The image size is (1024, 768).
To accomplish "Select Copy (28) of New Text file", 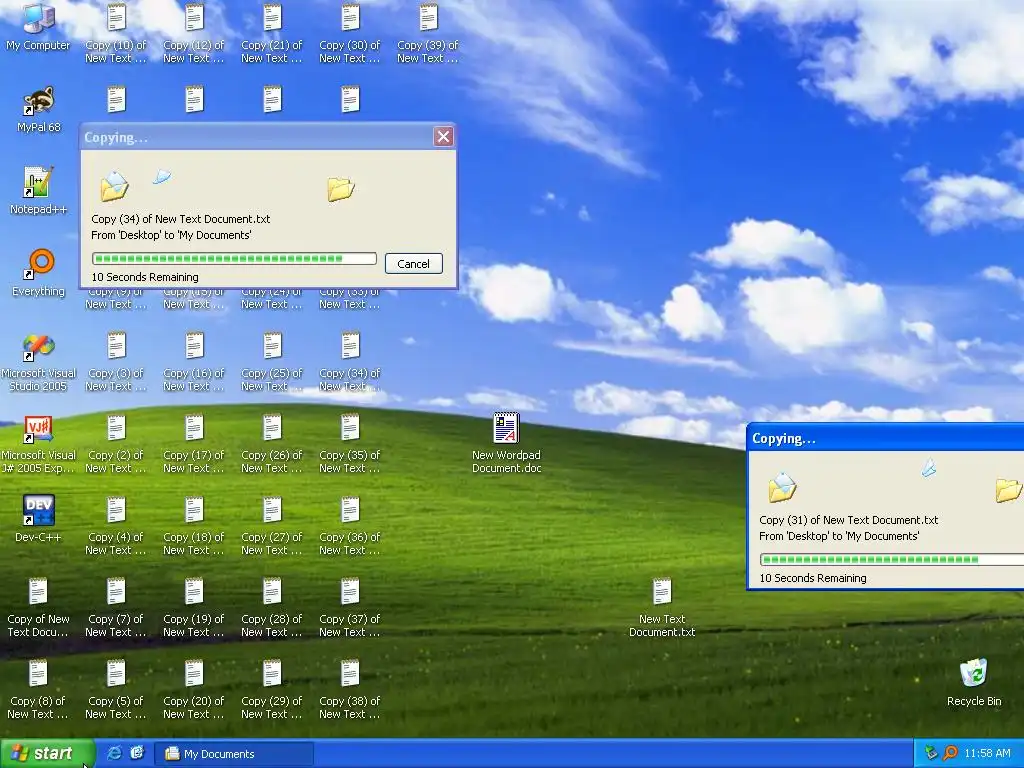I will pos(272,607).
